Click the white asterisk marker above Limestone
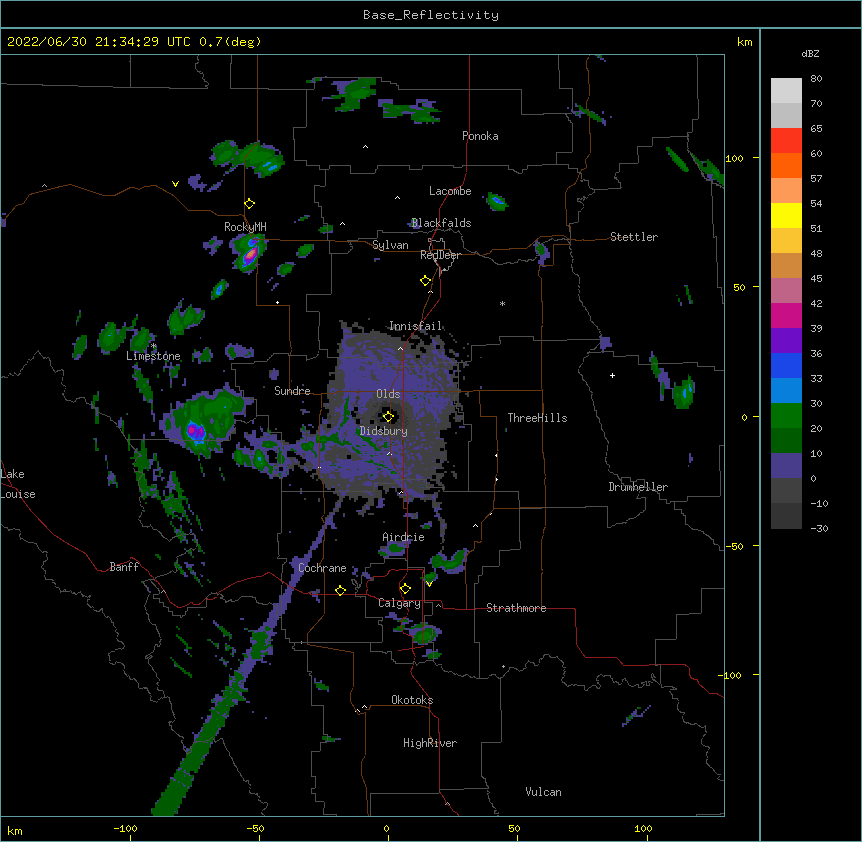The height and width of the screenshot is (842, 862). (153, 346)
